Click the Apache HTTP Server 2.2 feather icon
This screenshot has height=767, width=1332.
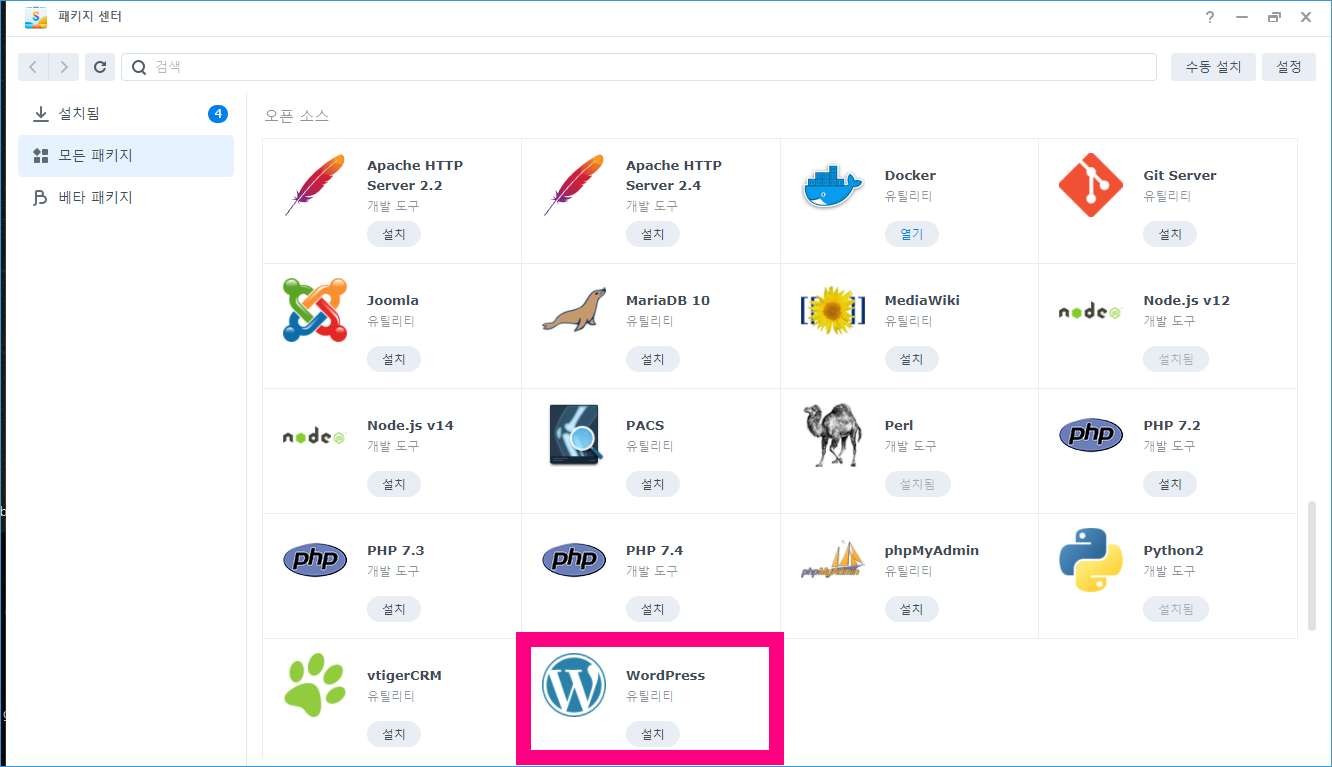coord(315,185)
